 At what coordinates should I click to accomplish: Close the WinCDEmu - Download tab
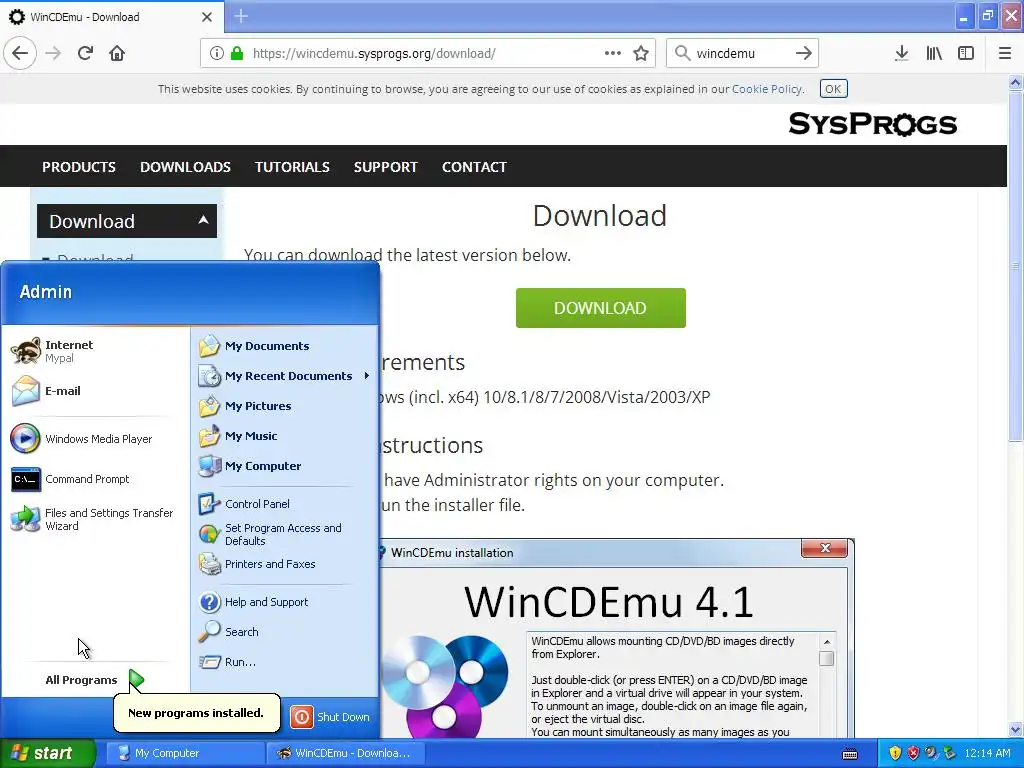(x=207, y=17)
